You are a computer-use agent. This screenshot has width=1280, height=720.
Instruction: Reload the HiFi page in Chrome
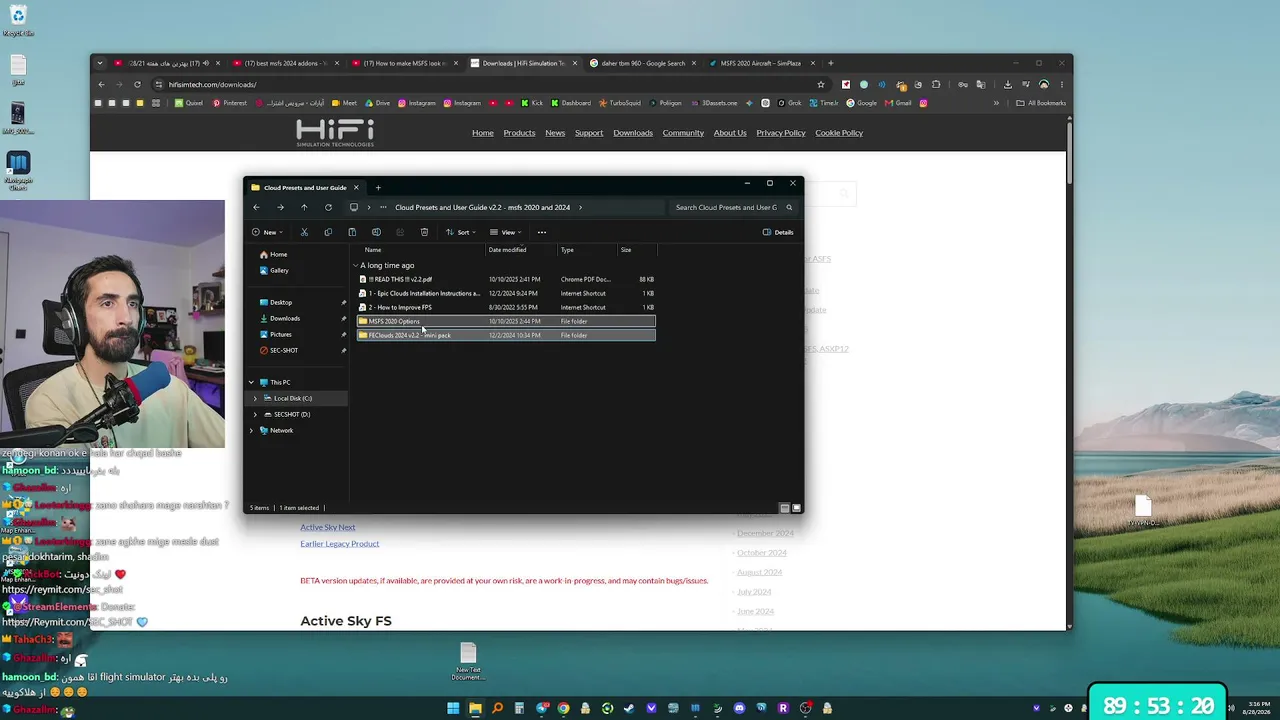tap(137, 84)
